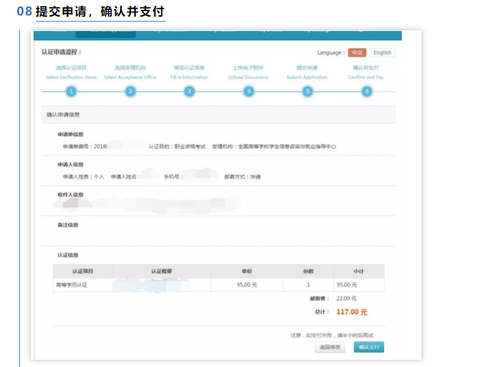Click the highlighted tab in the top navigation bar

coord(106,34)
